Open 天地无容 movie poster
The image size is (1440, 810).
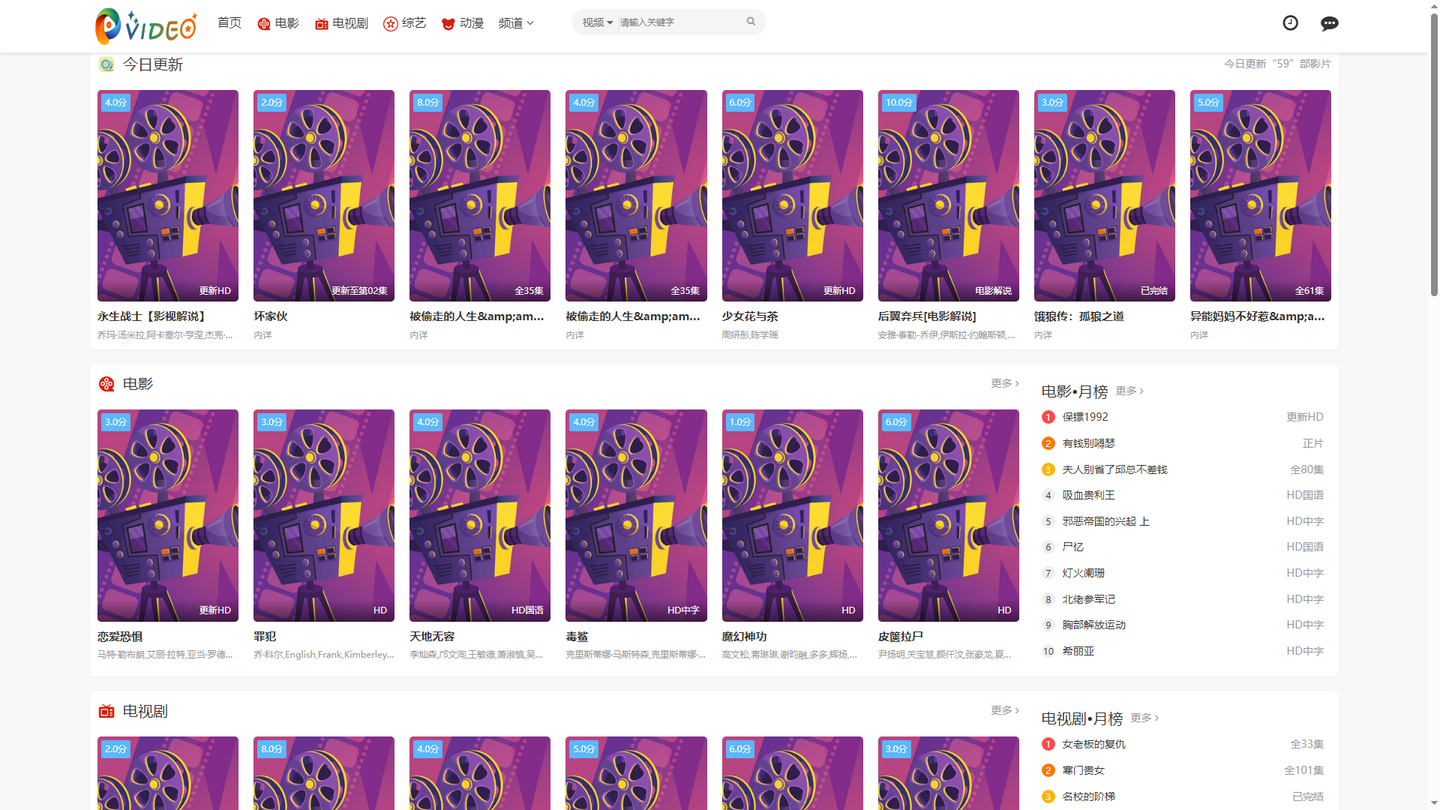pos(480,516)
